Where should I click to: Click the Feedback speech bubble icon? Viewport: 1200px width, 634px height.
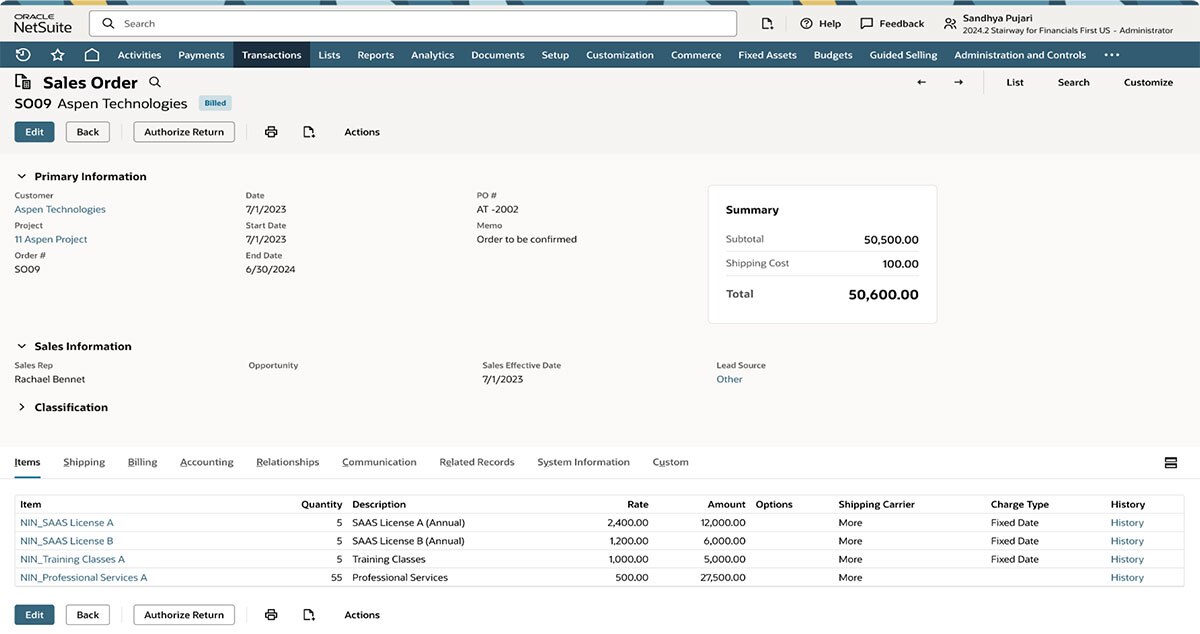click(866, 23)
